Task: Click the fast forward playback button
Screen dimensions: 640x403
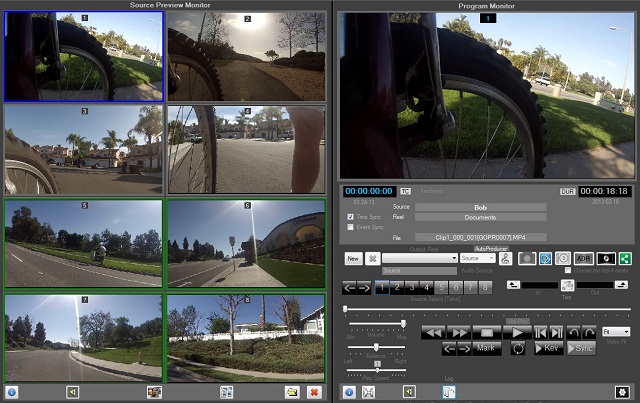Action: point(459,332)
